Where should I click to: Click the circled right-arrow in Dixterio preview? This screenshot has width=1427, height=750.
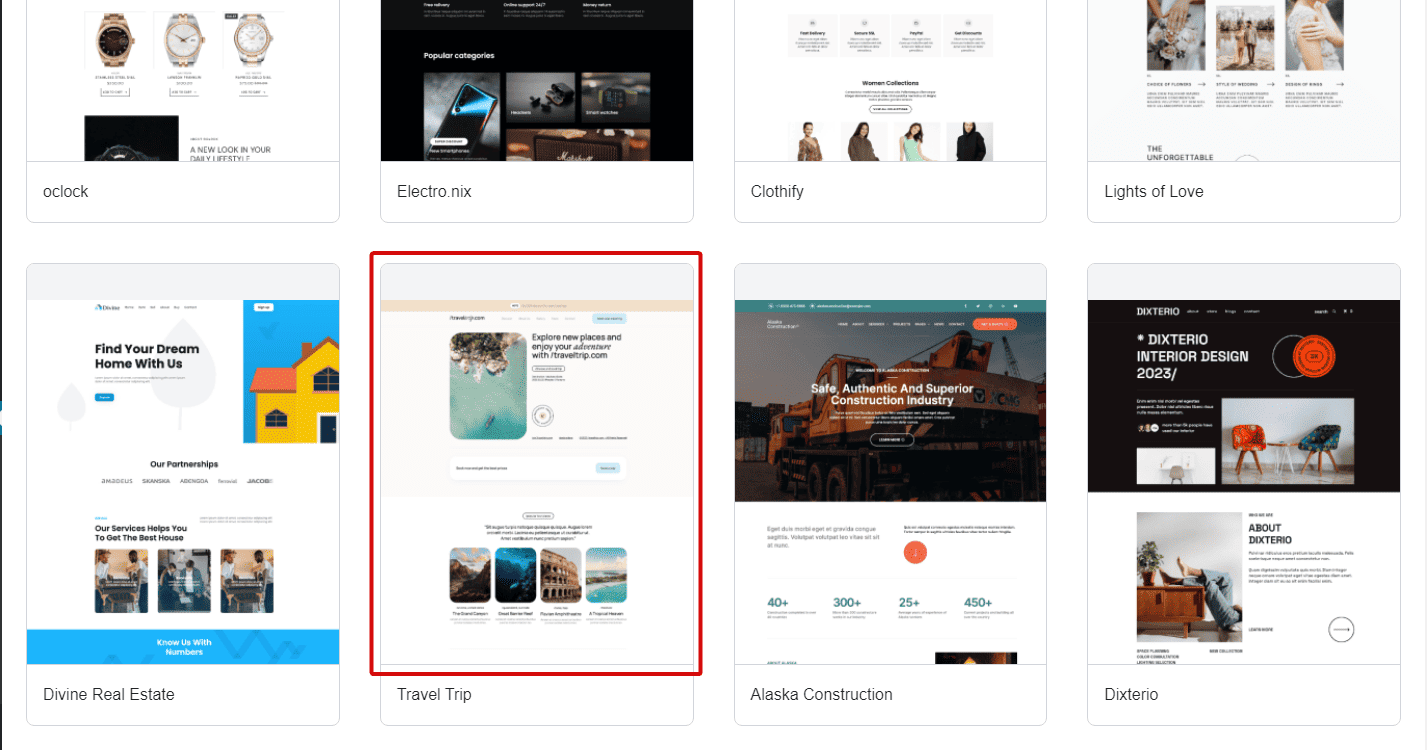click(x=1340, y=629)
